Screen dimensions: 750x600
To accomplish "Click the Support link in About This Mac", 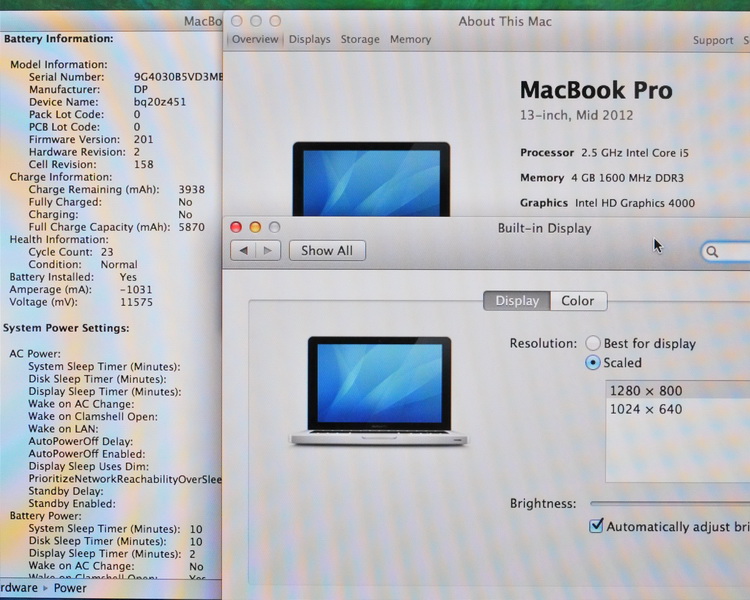I will coord(713,40).
